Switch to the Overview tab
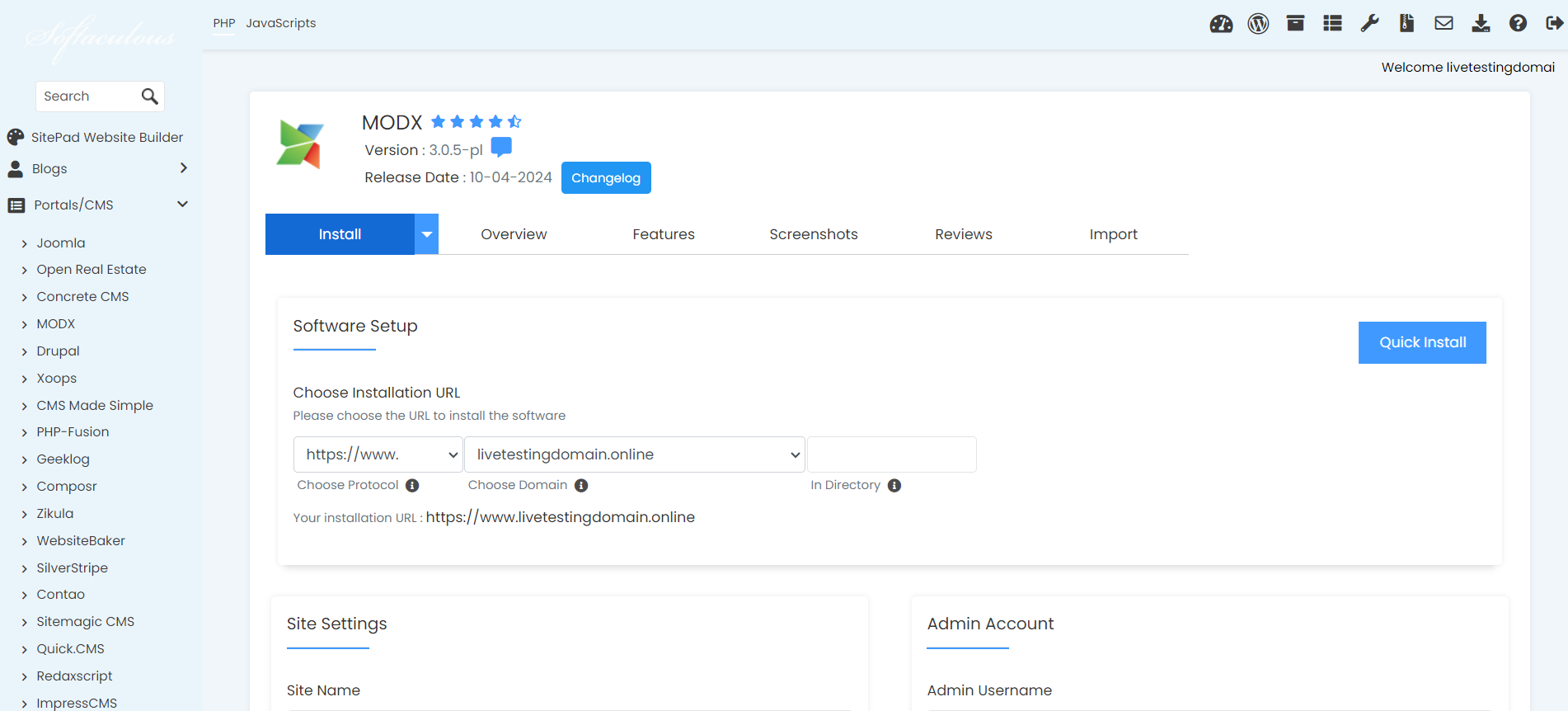The width and height of the screenshot is (1568, 711). pyautogui.click(x=514, y=234)
